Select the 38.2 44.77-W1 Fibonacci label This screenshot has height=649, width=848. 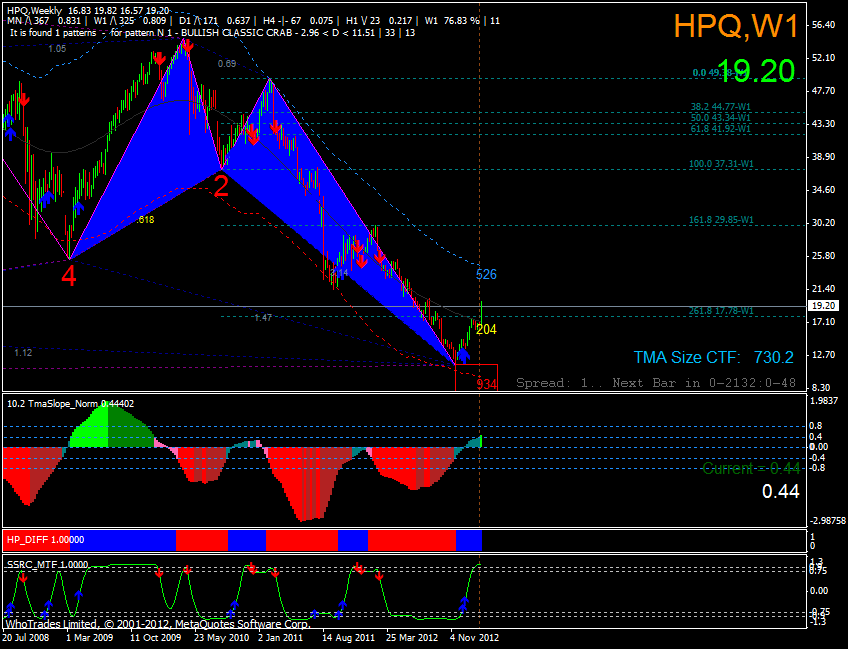click(720, 107)
